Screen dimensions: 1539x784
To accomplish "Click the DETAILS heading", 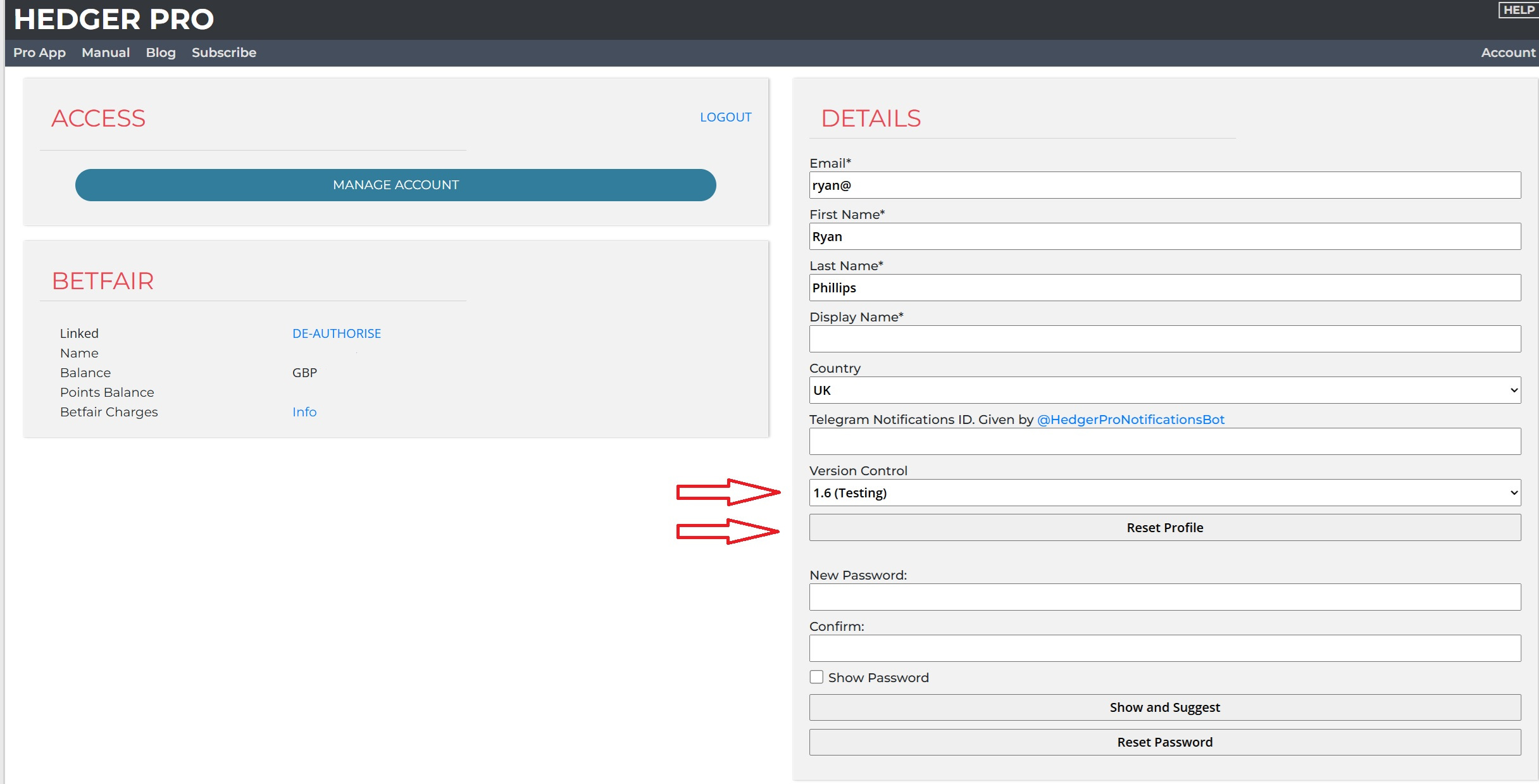I will (x=871, y=118).
